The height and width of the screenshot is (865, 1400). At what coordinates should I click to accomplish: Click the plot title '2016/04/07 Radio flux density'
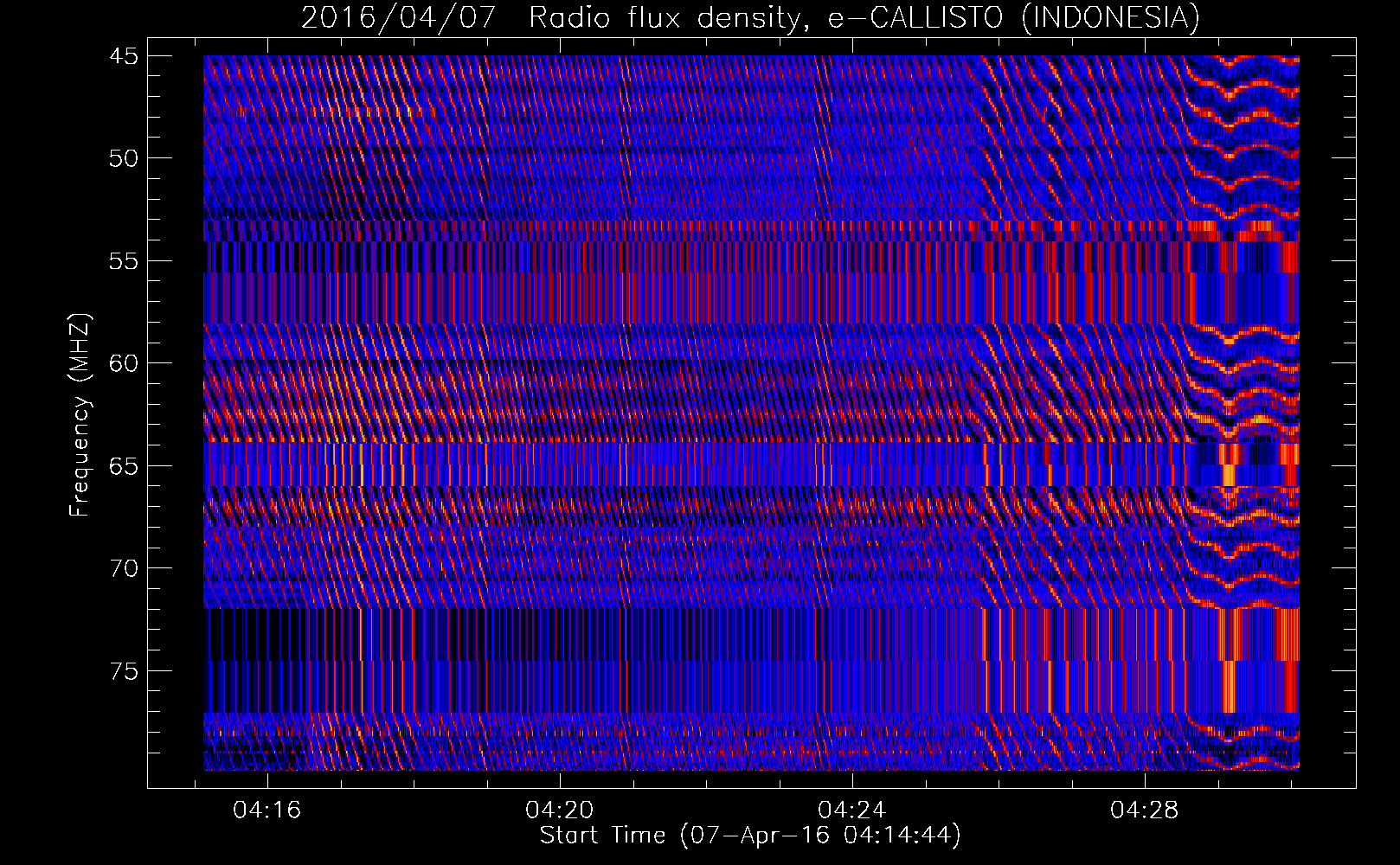[750, 17]
